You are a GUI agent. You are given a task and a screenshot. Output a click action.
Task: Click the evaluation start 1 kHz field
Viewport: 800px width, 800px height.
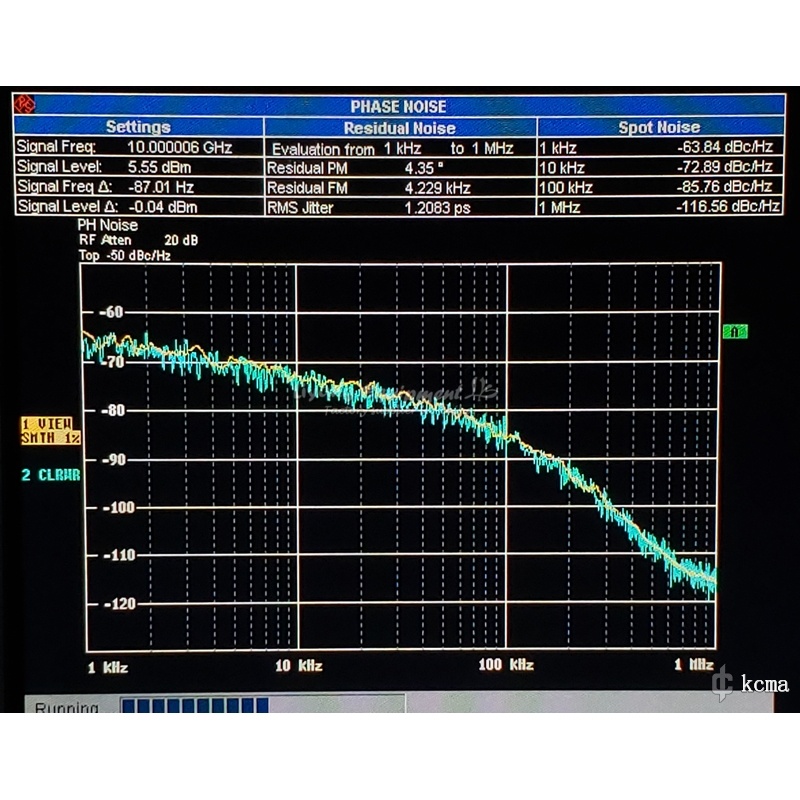tap(403, 148)
